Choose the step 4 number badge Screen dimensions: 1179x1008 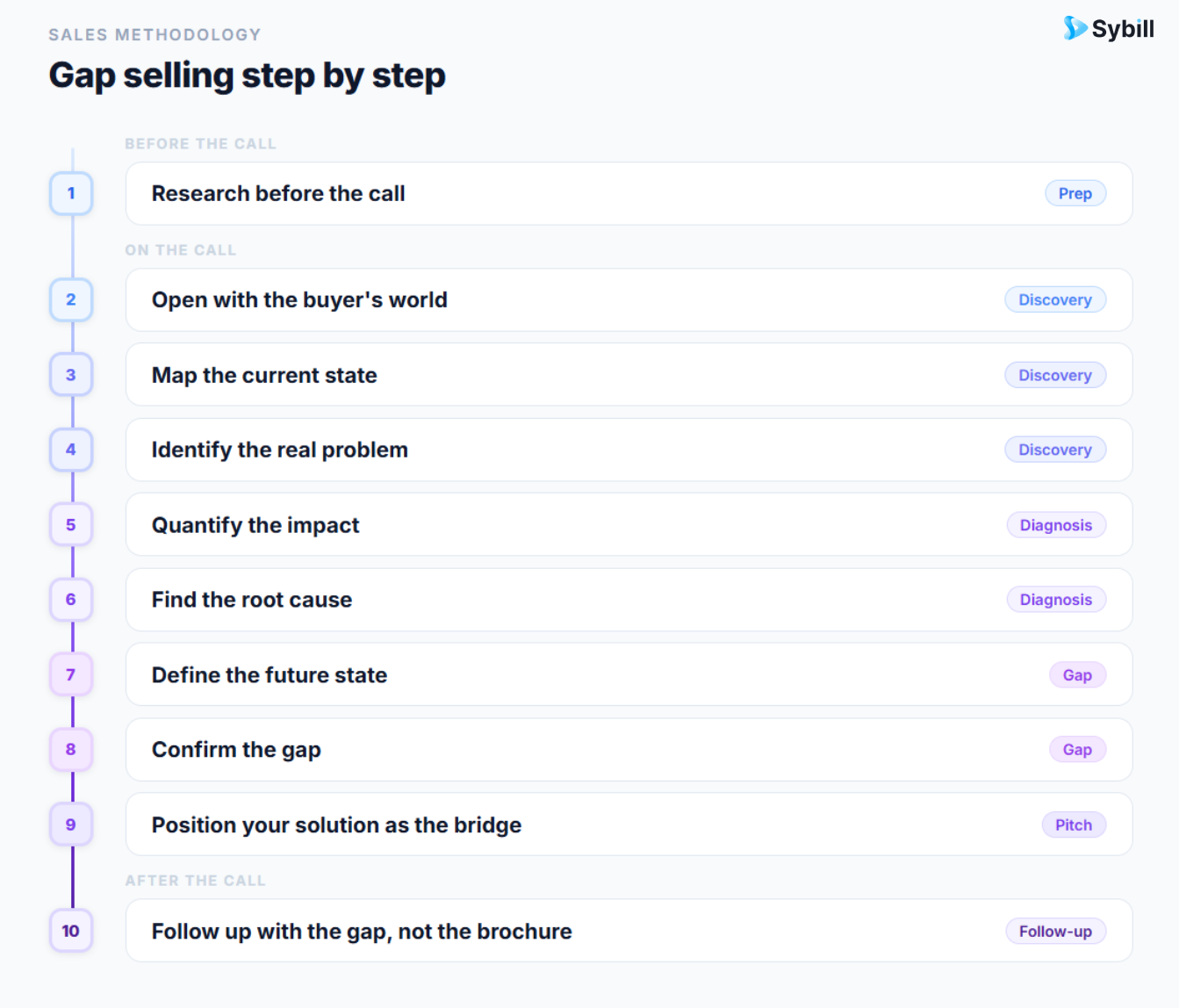coord(71,450)
